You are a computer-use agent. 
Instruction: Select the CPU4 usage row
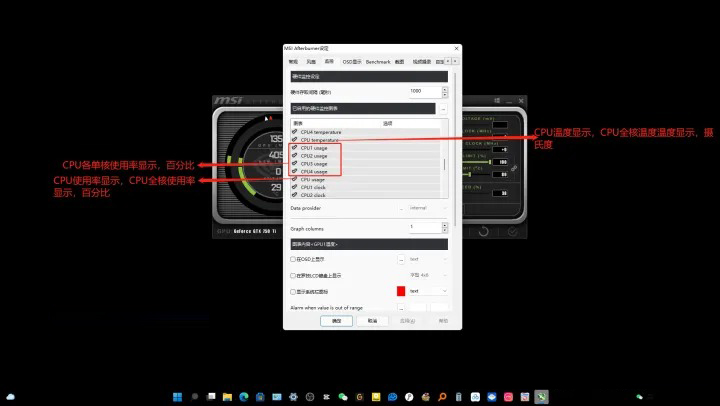click(365, 172)
